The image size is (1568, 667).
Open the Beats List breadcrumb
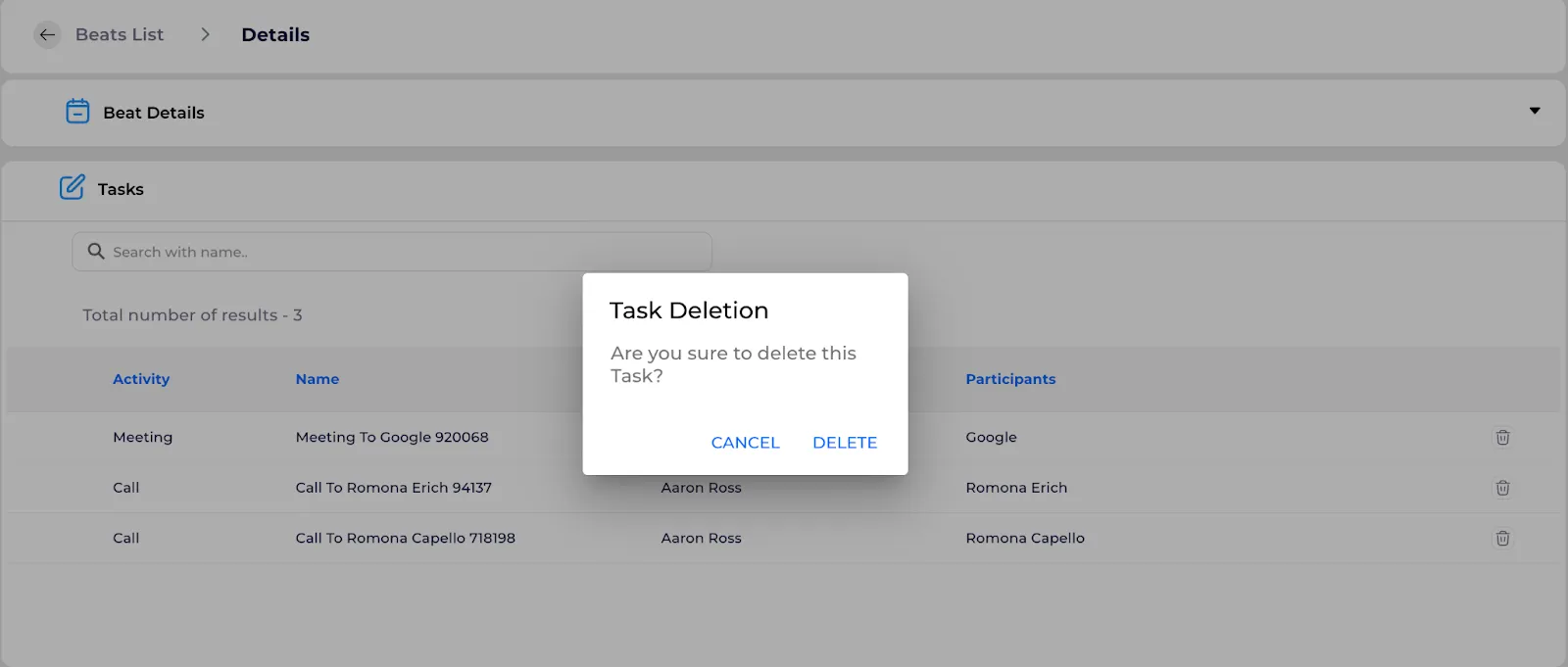click(120, 35)
